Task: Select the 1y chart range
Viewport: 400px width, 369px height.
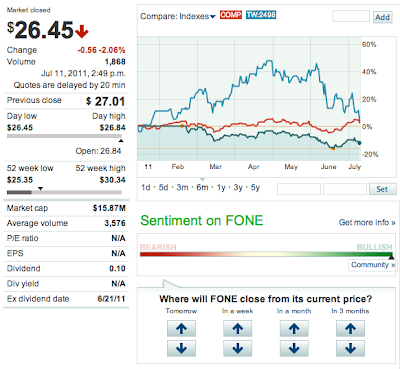Action: [x=221, y=188]
